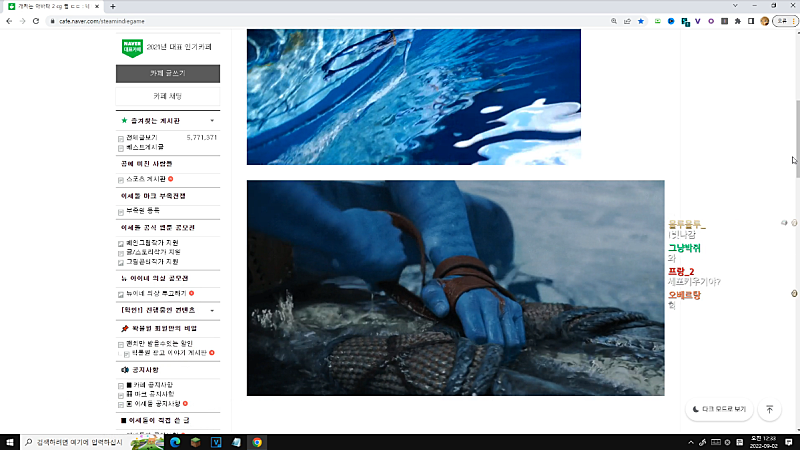Open the 뉴이네 의상 투고하기 board
This screenshot has width=800, height=450.
pyautogui.click(x=156, y=293)
